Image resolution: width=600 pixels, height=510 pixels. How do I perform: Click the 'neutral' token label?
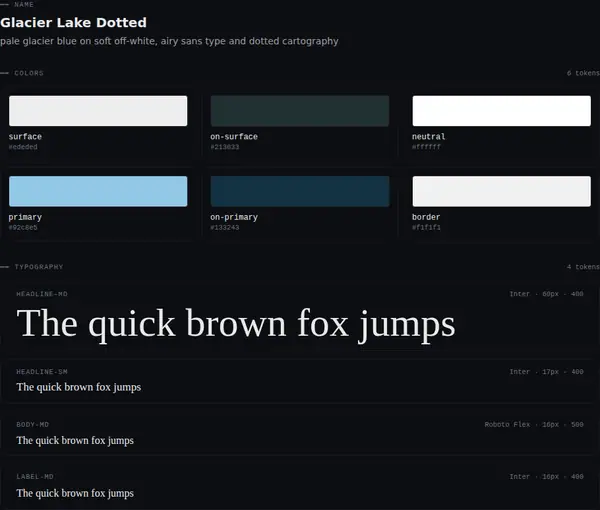(429, 137)
